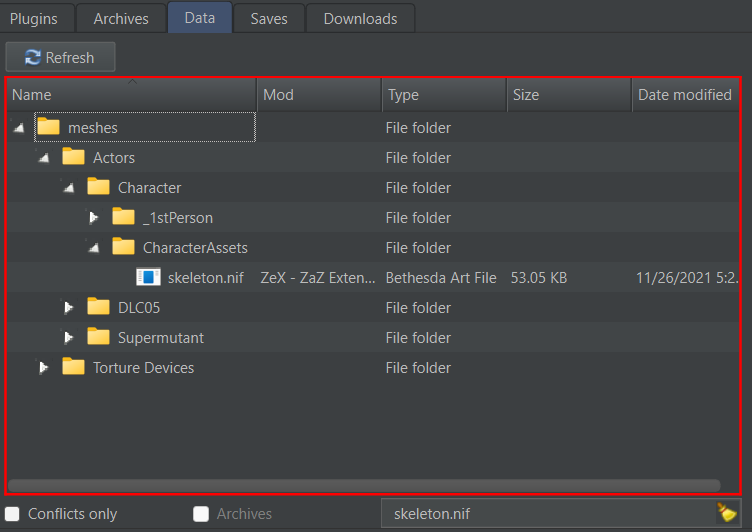Sort by the Mod column header
This screenshot has height=532, width=752.
[x=319, y=95]
